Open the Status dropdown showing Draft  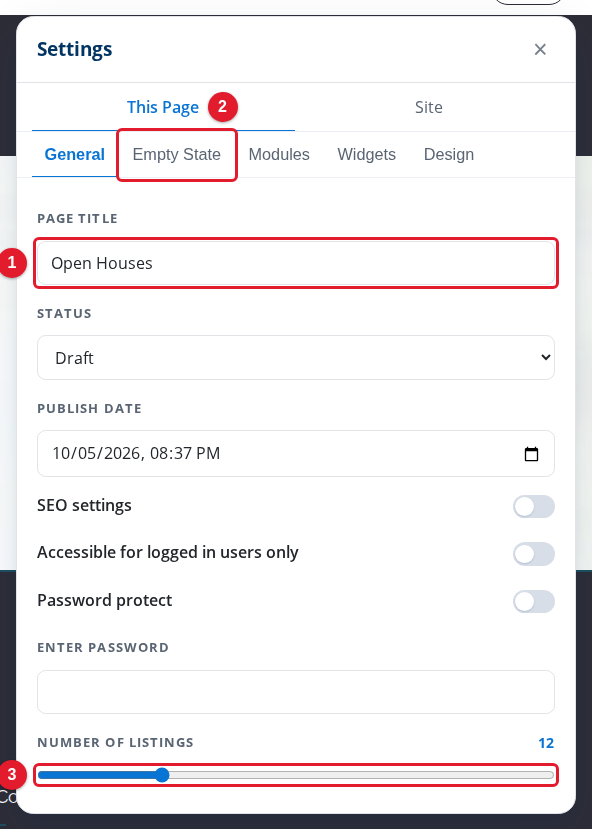(x=296, y=357)
